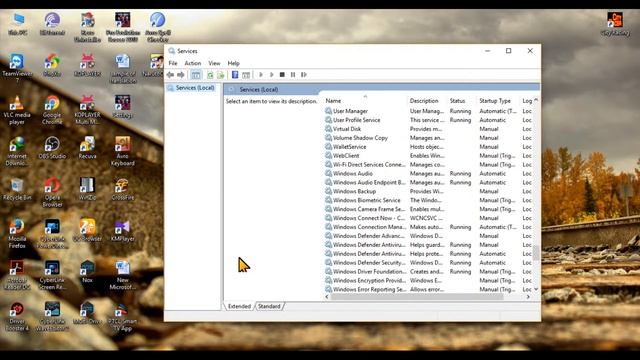640x360 pixels.
Task: Open WinZip desktop shortcut
Action: click(x=87, y=189)
